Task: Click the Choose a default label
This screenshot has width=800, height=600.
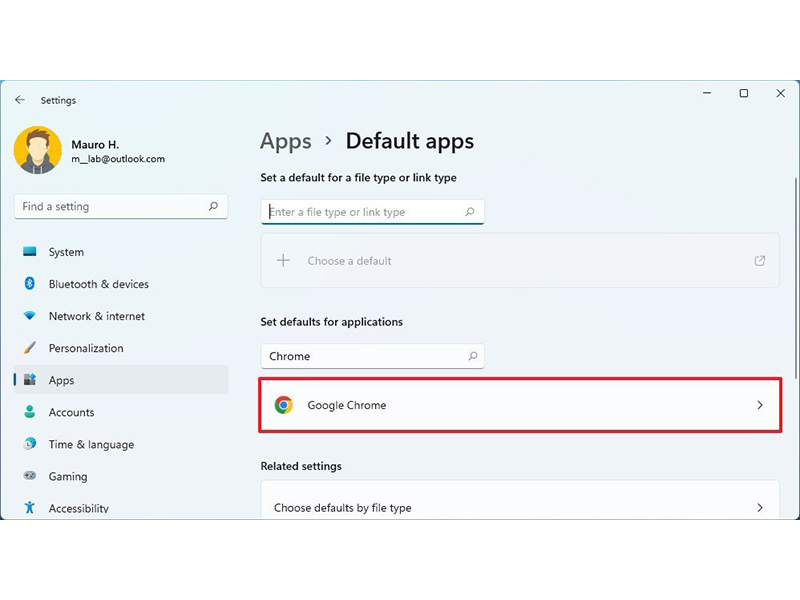Action: click(349, 261)
